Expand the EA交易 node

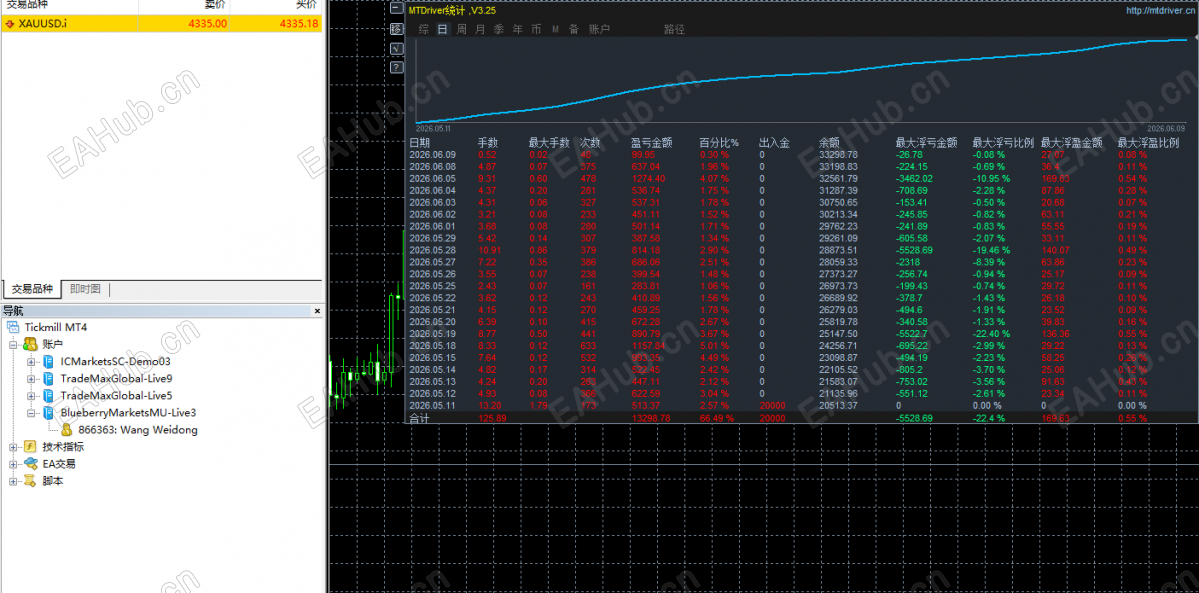[13, 464]
